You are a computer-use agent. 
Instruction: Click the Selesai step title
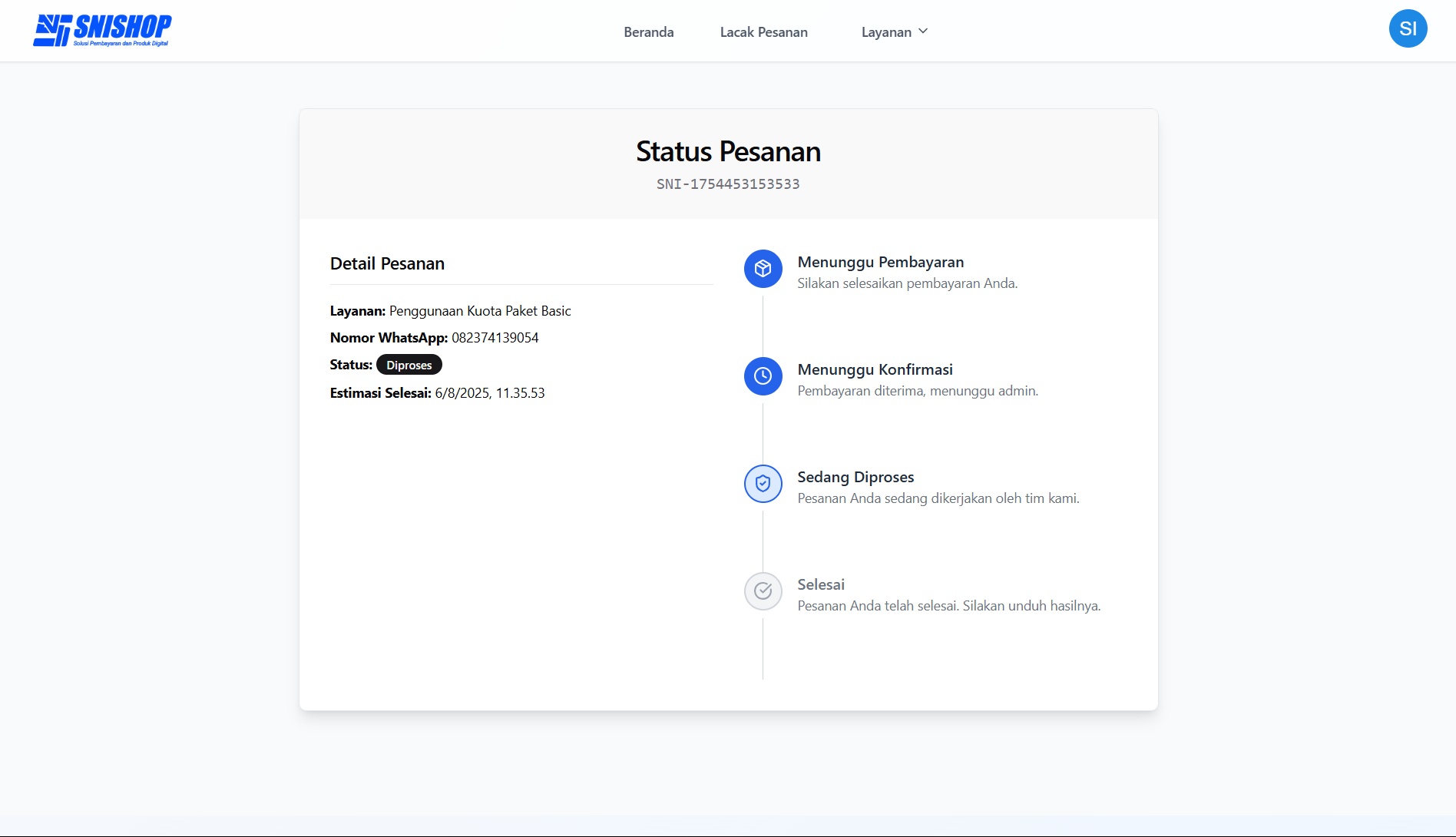pyautogui.click(x=820, y=584)
